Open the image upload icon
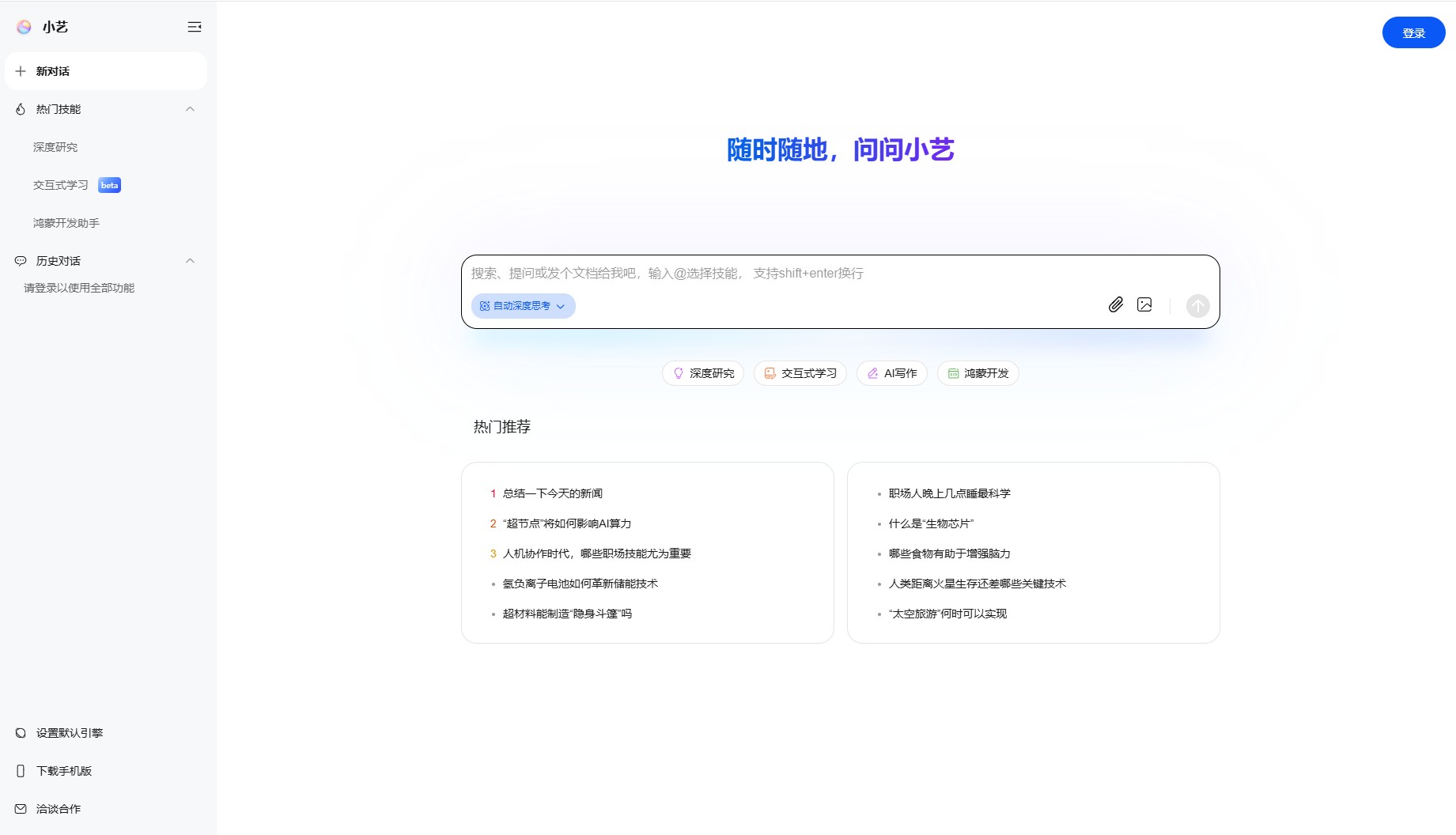This screenshot has height=835, width=1456. click(x=1144, y=304)
